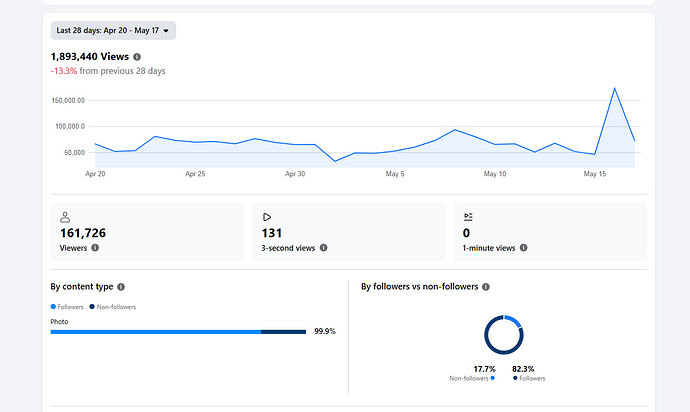Image resolution: width=690 pixels, height=412 pixels.
Task: Click the By followers vs non-followers heading
Action: [x=419, y=287]
